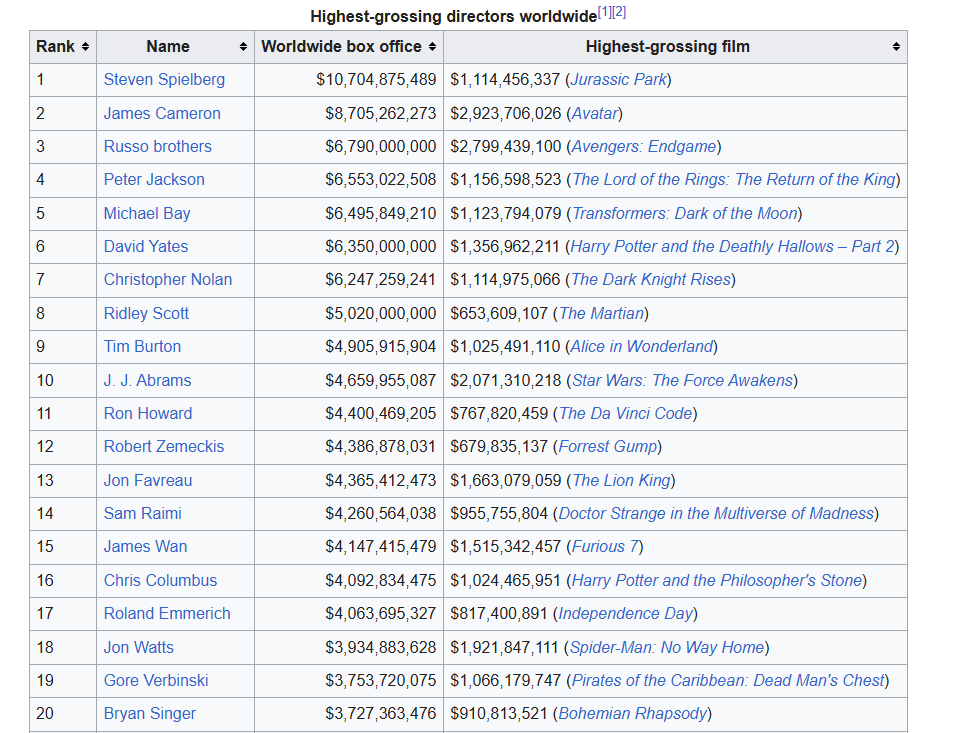Open citation reference [1]
This screenshot has height=733, width=960.
point(604,12)
